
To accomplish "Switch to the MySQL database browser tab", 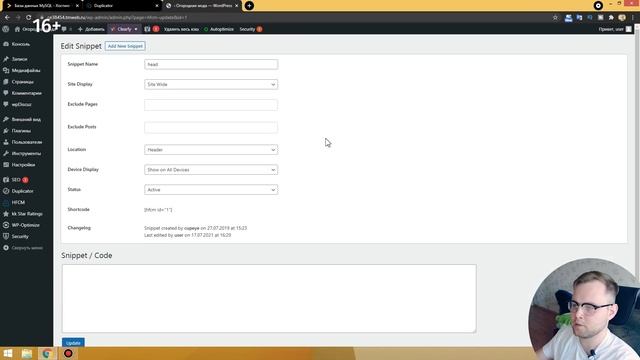I will click(41, 6).
